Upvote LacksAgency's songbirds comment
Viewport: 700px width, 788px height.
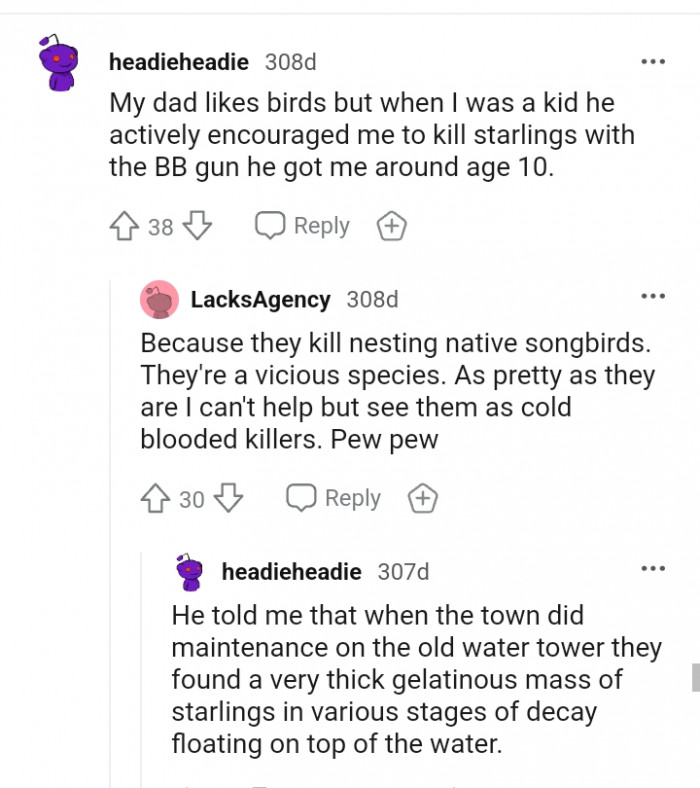[157, 498]
